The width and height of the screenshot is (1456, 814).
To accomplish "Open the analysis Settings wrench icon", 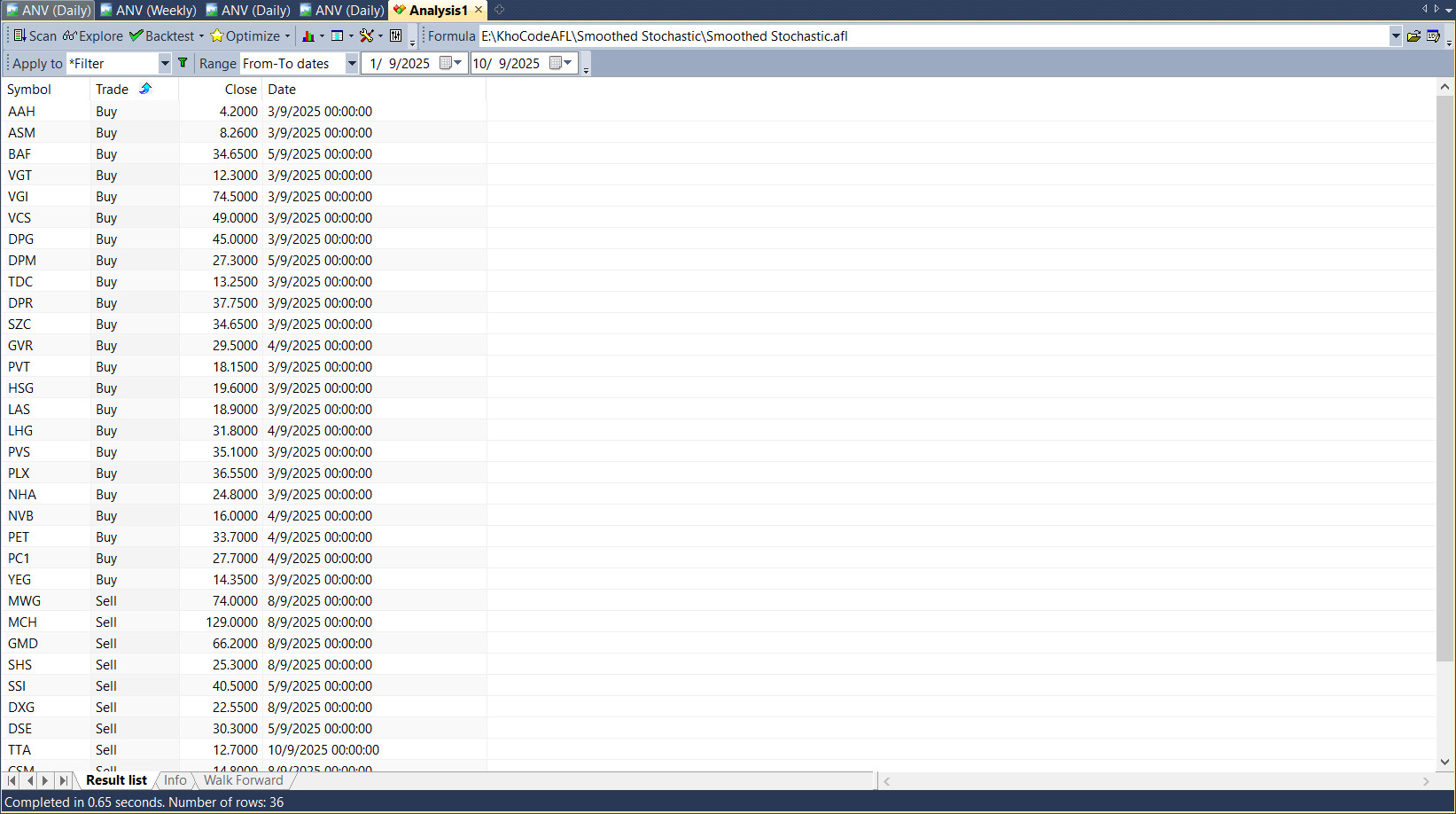I will click(366, 36).
